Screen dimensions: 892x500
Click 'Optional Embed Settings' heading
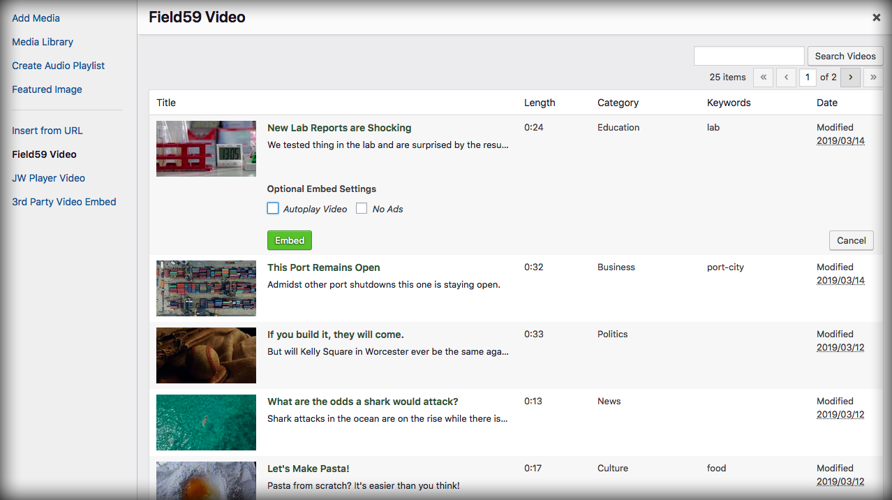click(x=321, y=189)
